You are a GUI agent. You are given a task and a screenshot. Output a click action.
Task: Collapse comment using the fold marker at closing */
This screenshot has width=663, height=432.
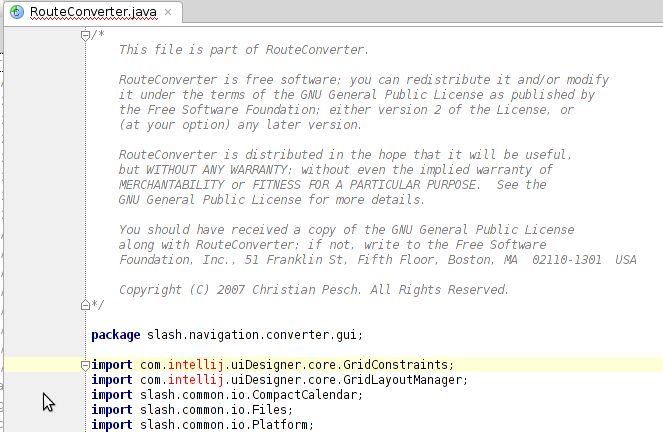coord(85,304)
